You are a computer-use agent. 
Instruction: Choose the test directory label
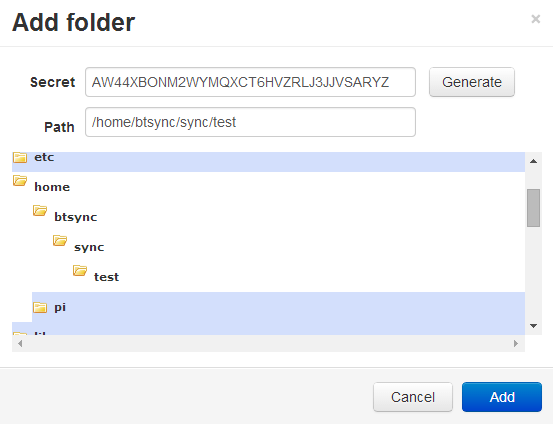click(x=107, y=277)
